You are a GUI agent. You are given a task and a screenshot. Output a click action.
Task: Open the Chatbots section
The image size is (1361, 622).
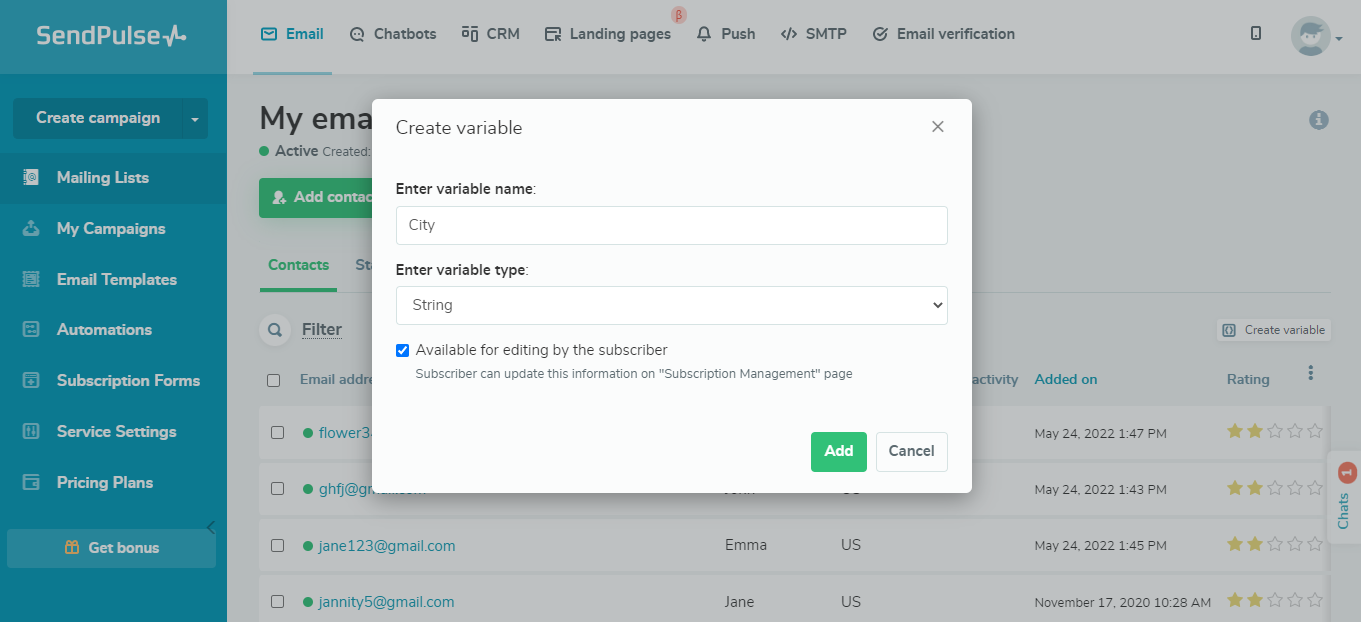click(x=392, y=33)
